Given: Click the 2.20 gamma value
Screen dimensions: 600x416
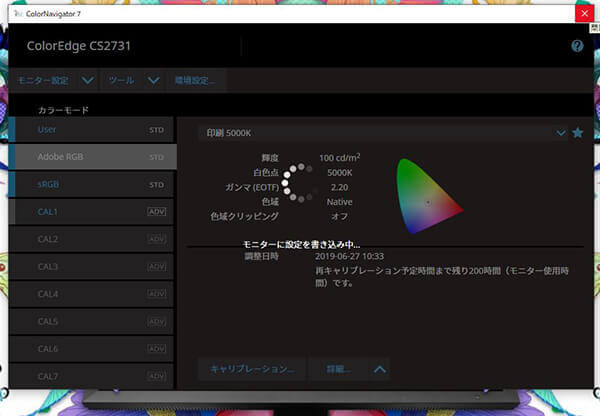Looking at the screenshot, I should click(340, 187).
